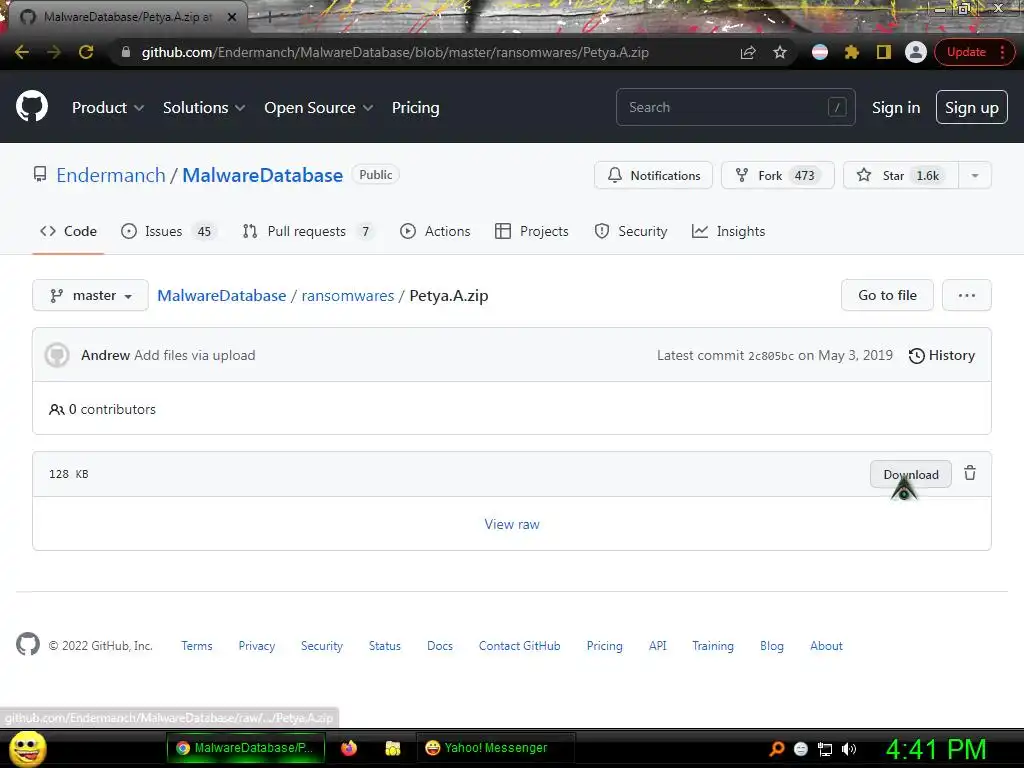Open the Terms footer link
The image size is (1024, 768).
point(197,646)
